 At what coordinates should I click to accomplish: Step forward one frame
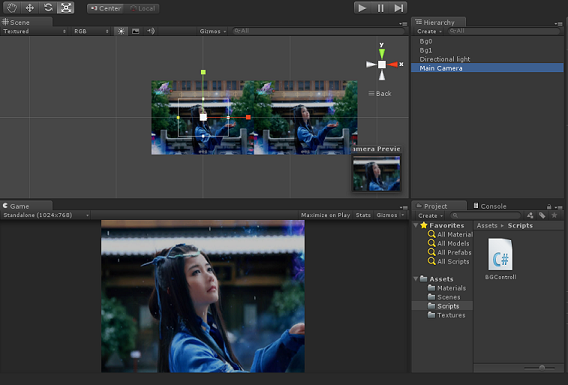click(398, 8)
